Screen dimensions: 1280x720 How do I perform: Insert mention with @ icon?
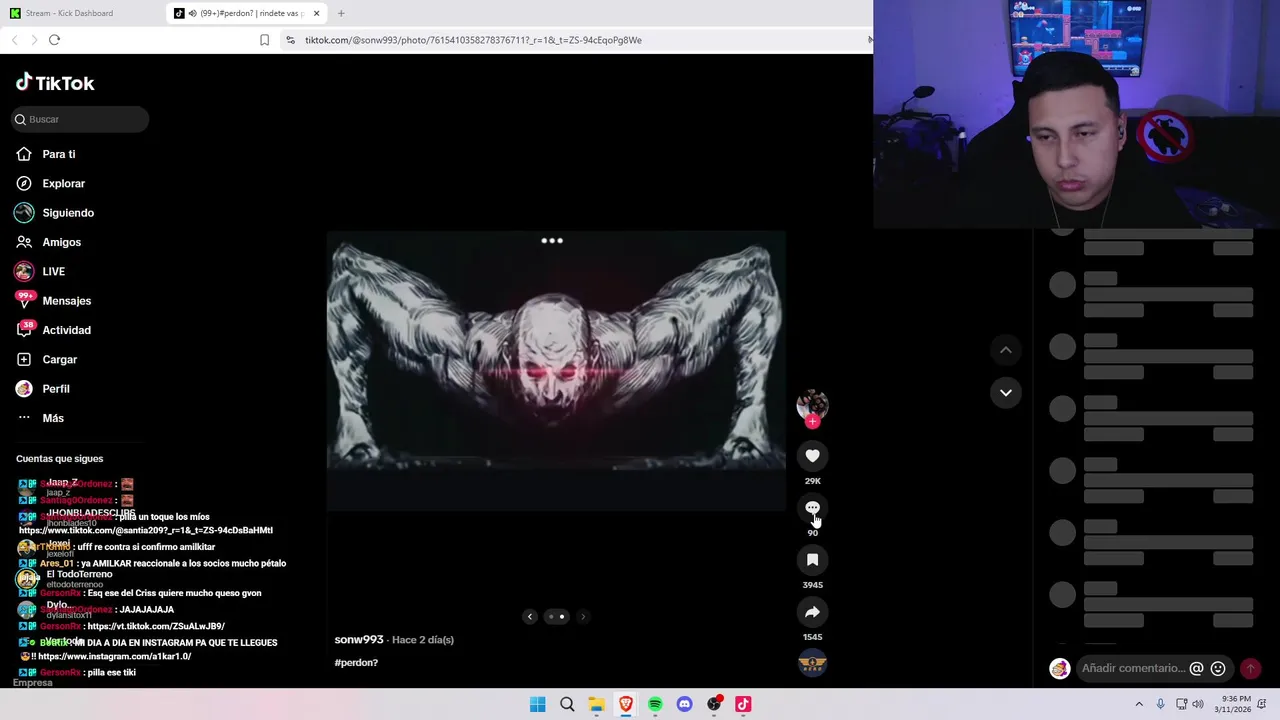point(1196,669)
